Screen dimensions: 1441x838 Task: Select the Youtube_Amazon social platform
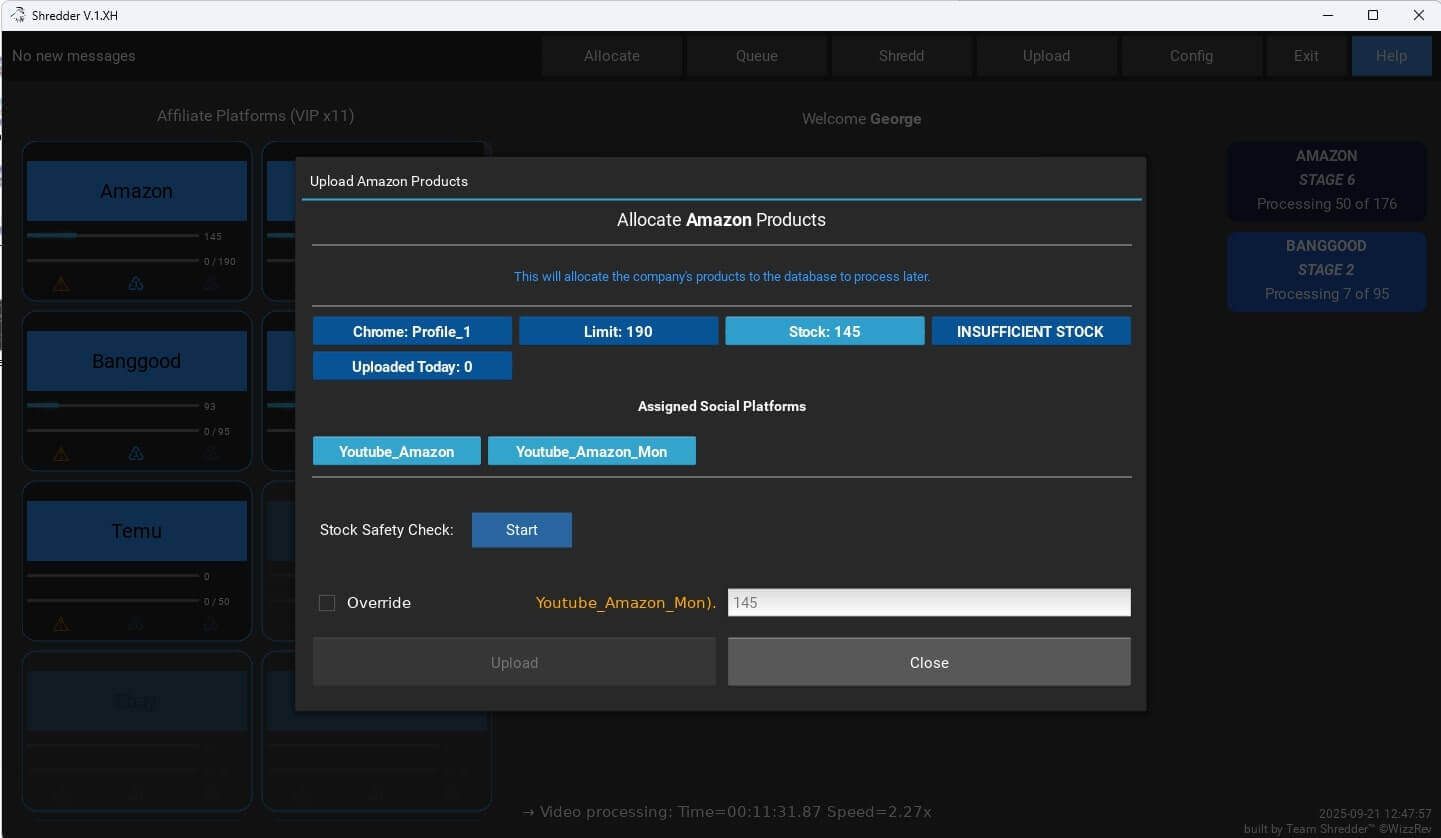pos(396,451)
